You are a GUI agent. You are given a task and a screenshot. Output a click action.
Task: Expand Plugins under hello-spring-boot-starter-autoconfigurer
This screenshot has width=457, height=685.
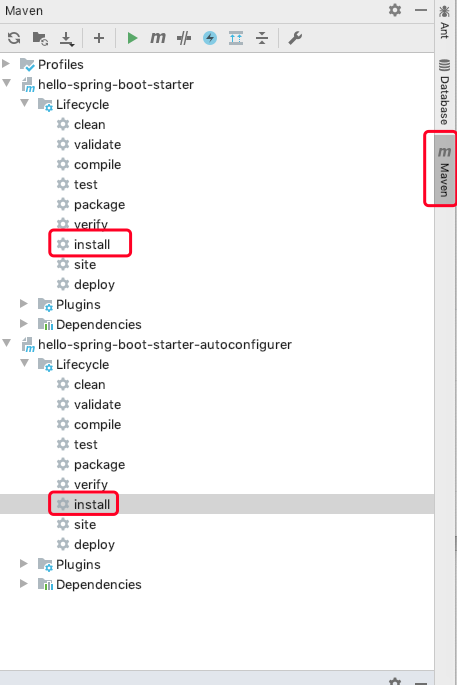(x=24, y=564)
